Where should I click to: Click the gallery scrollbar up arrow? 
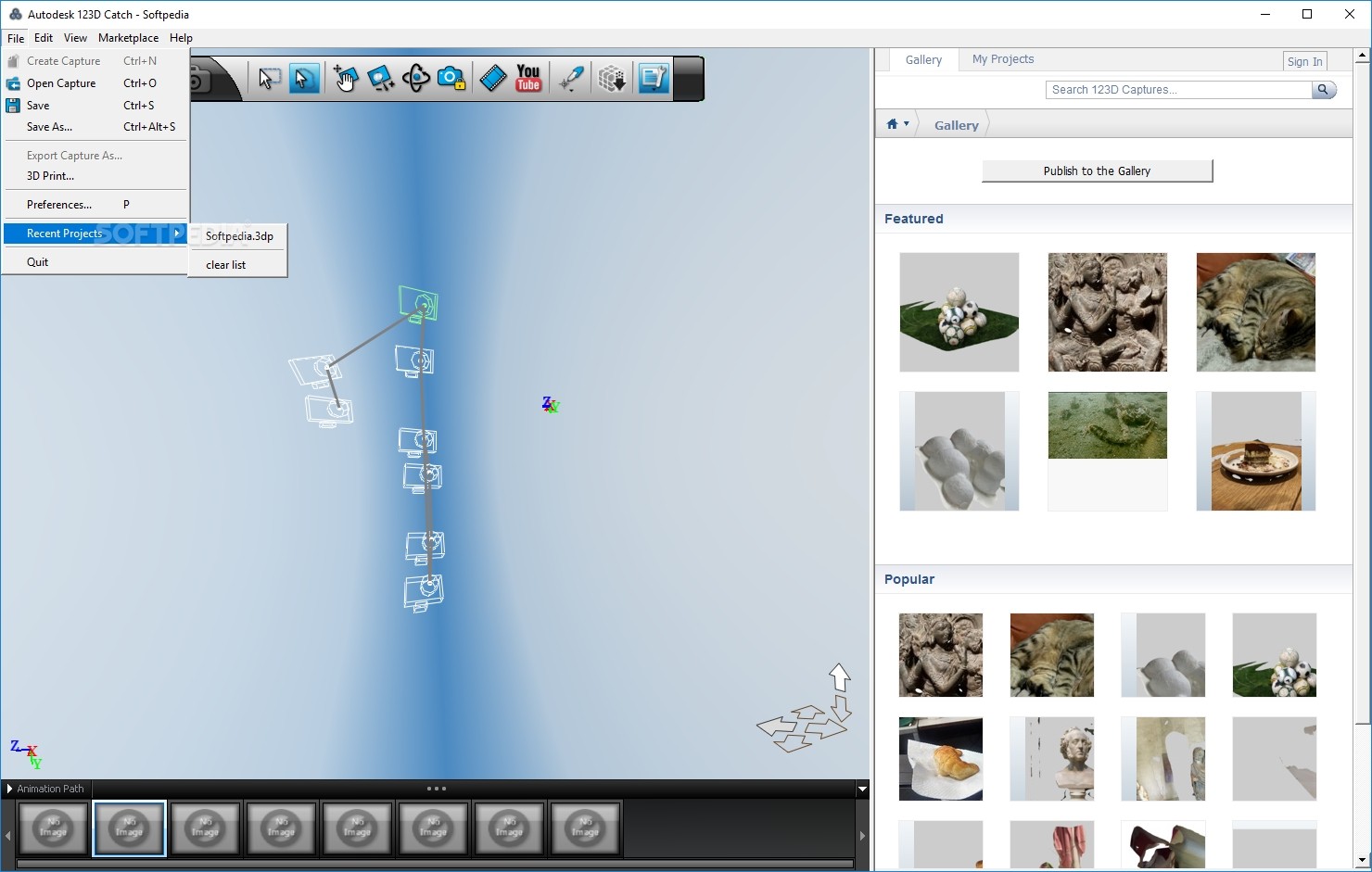pyautogui.click(x=1363, y=56)
